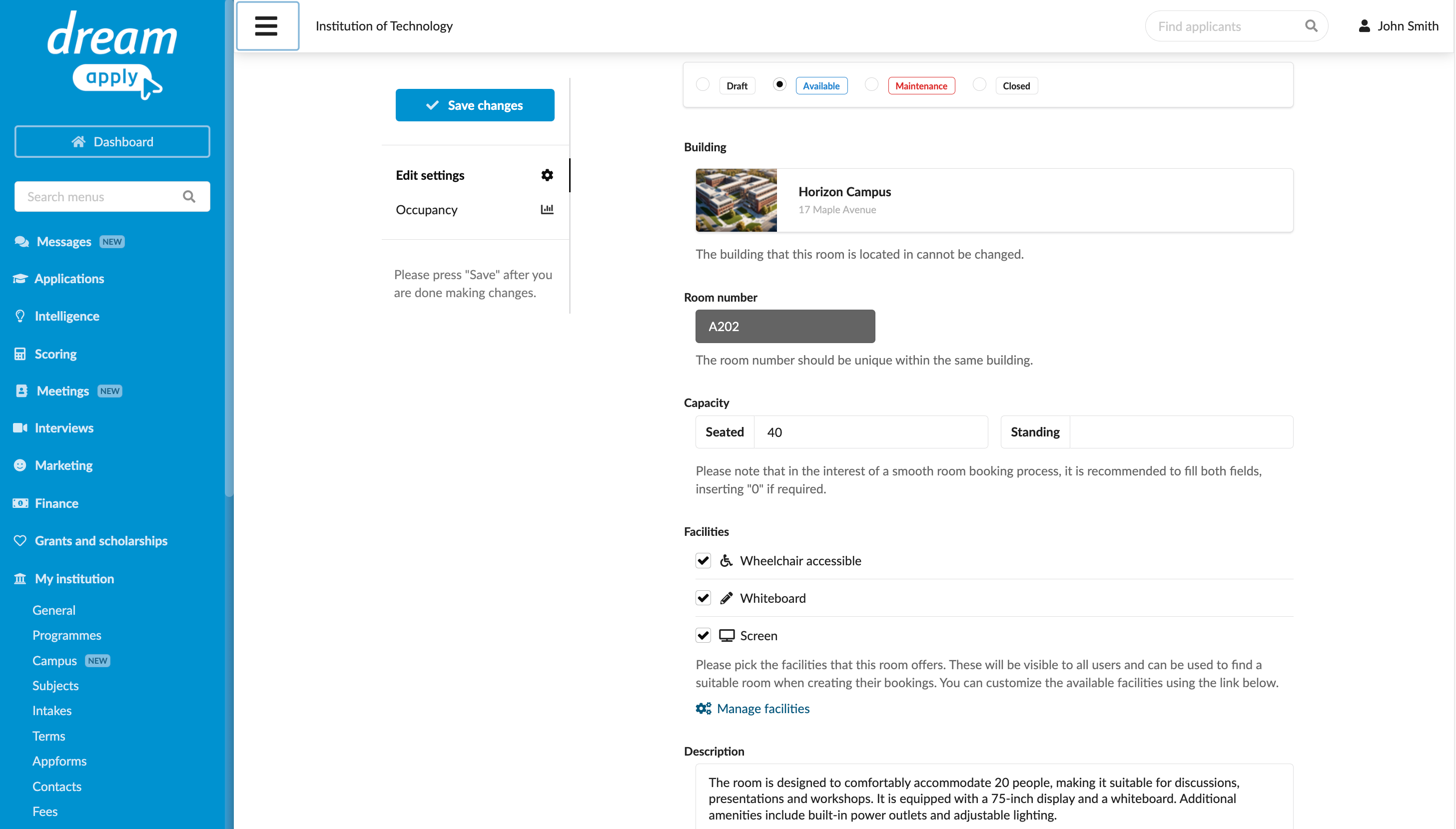Uncheck Wheelchair accessible facility
The height and width of the screenshot is (829, 1456).
[x=703, y=561]
